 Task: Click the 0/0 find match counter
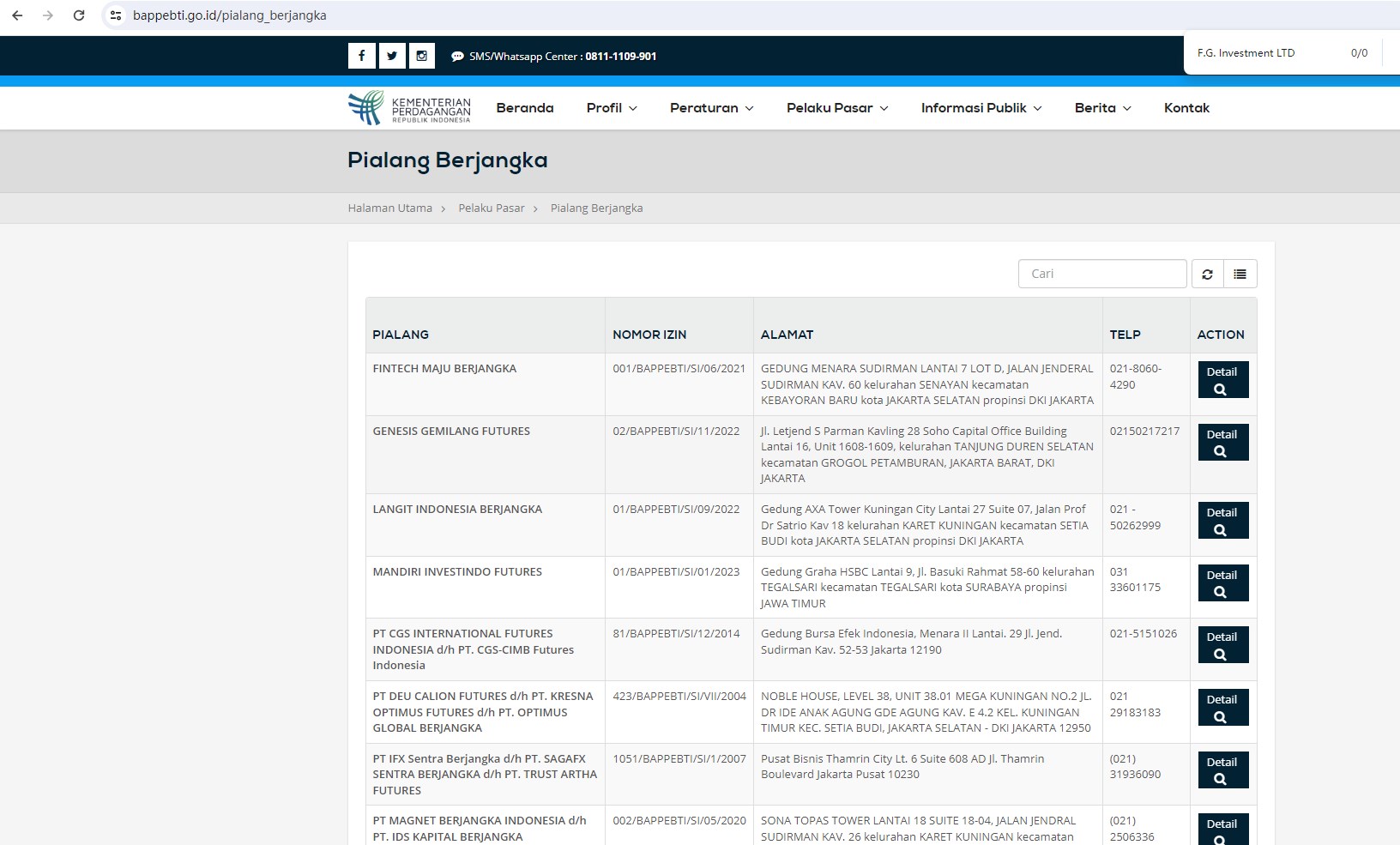pyautogui.click(x=1360, y=53)
